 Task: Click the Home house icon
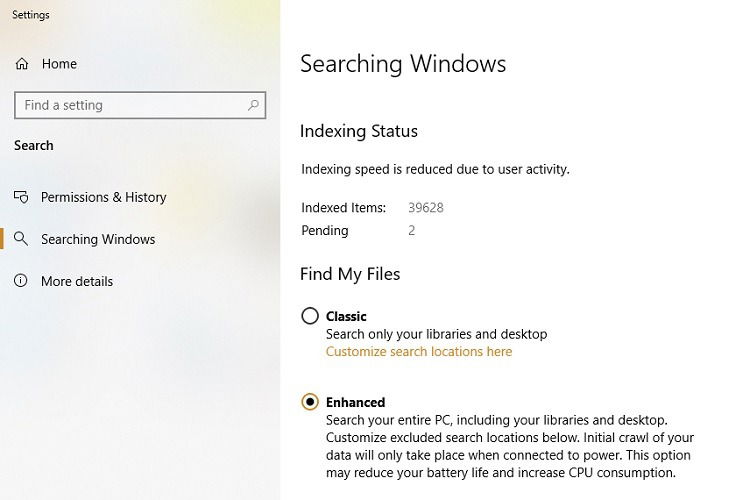(x=22, y=64)
